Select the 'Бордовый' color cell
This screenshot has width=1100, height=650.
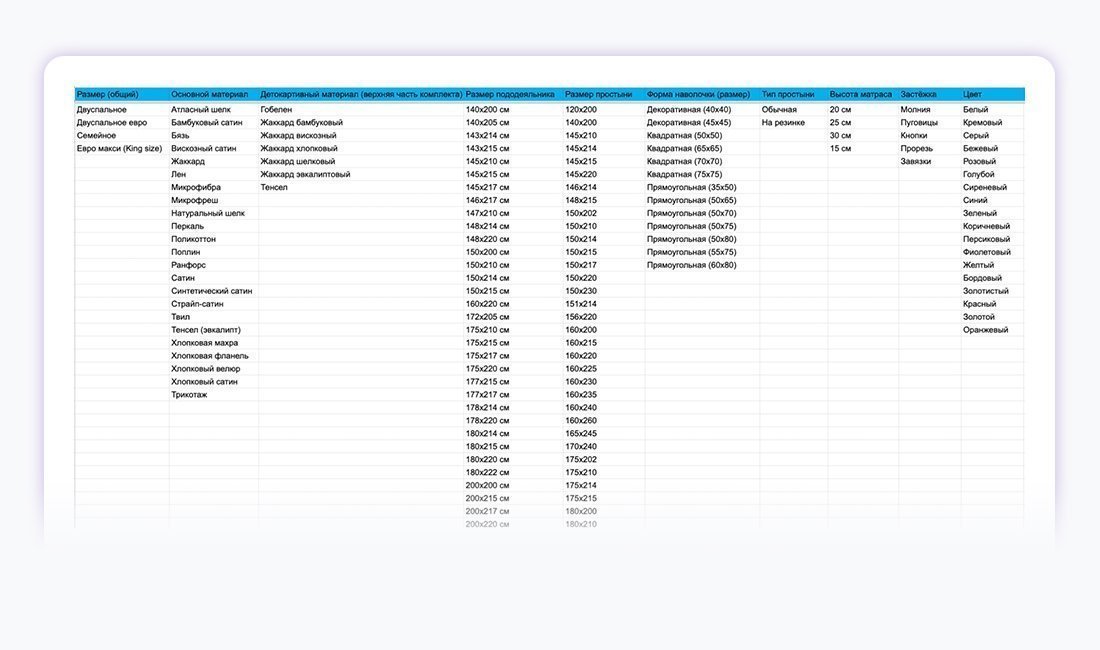[982, 278]
